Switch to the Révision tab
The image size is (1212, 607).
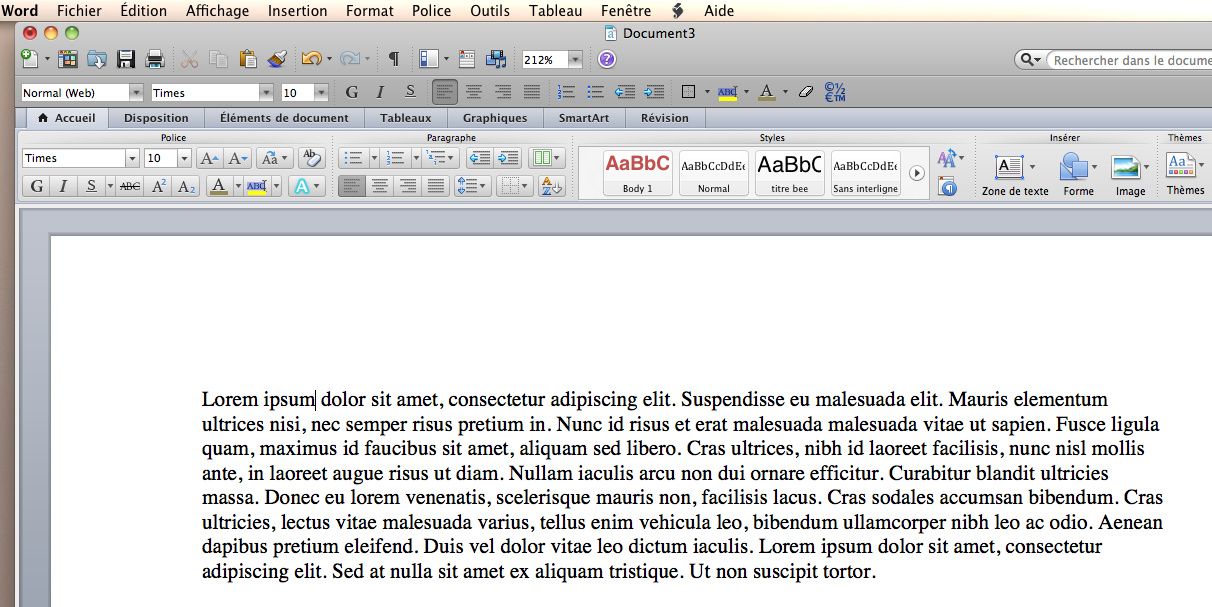pyautogui.click(x=664, y=118)
